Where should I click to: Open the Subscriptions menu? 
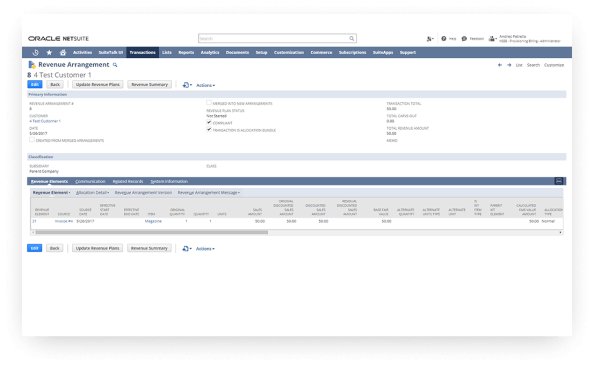pyautogui.click(x=352, y=53)
